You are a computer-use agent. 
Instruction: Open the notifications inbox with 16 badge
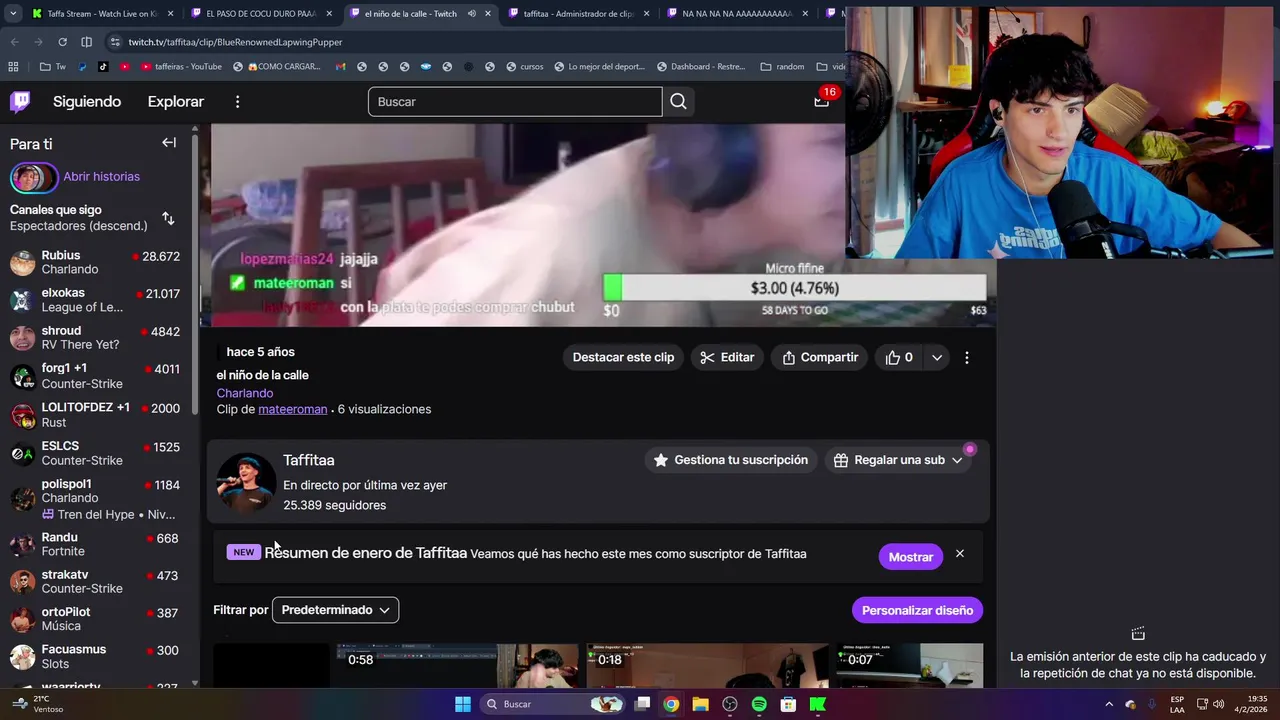821,101
